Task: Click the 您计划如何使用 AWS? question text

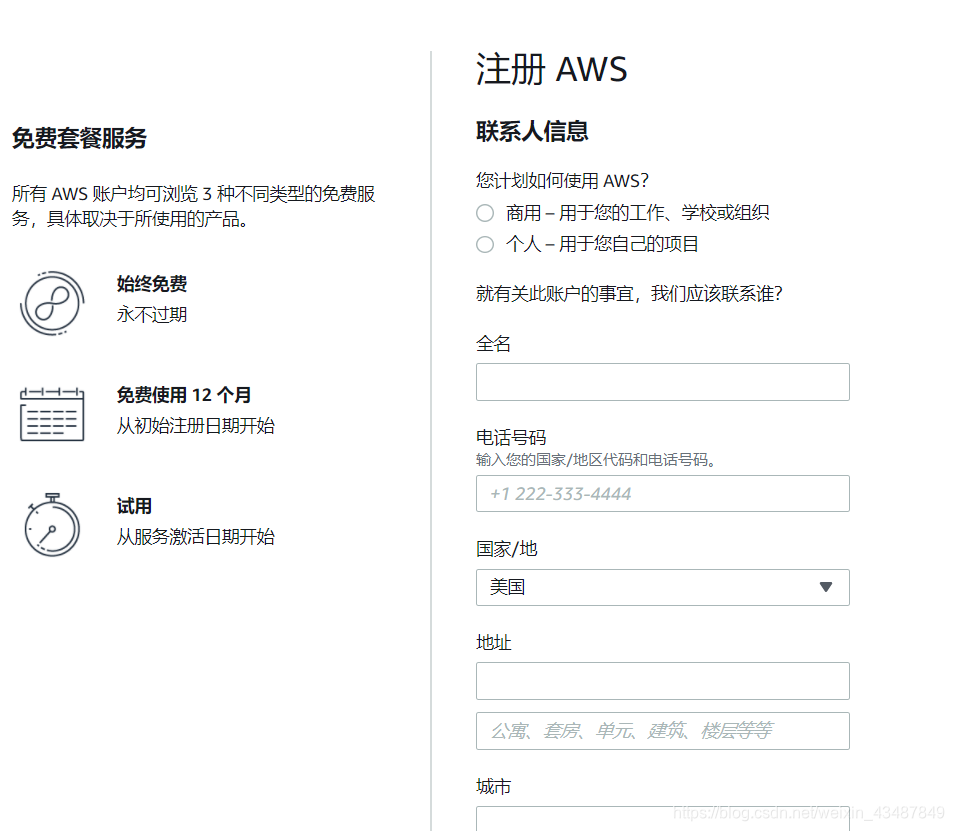Action: point(562,181)
